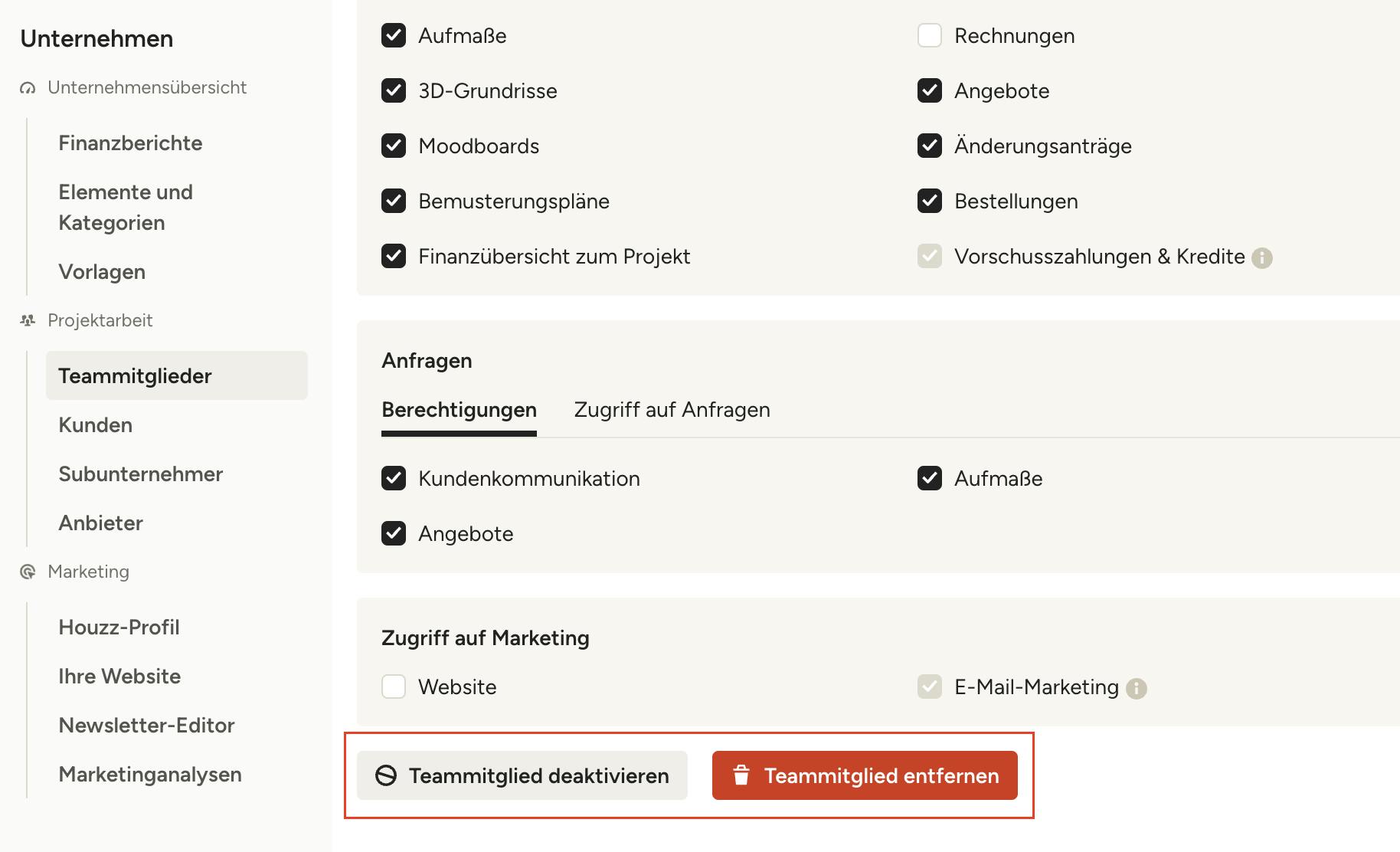Click info icon beside E-Mail-Marketing

(x=1137, y=689)
